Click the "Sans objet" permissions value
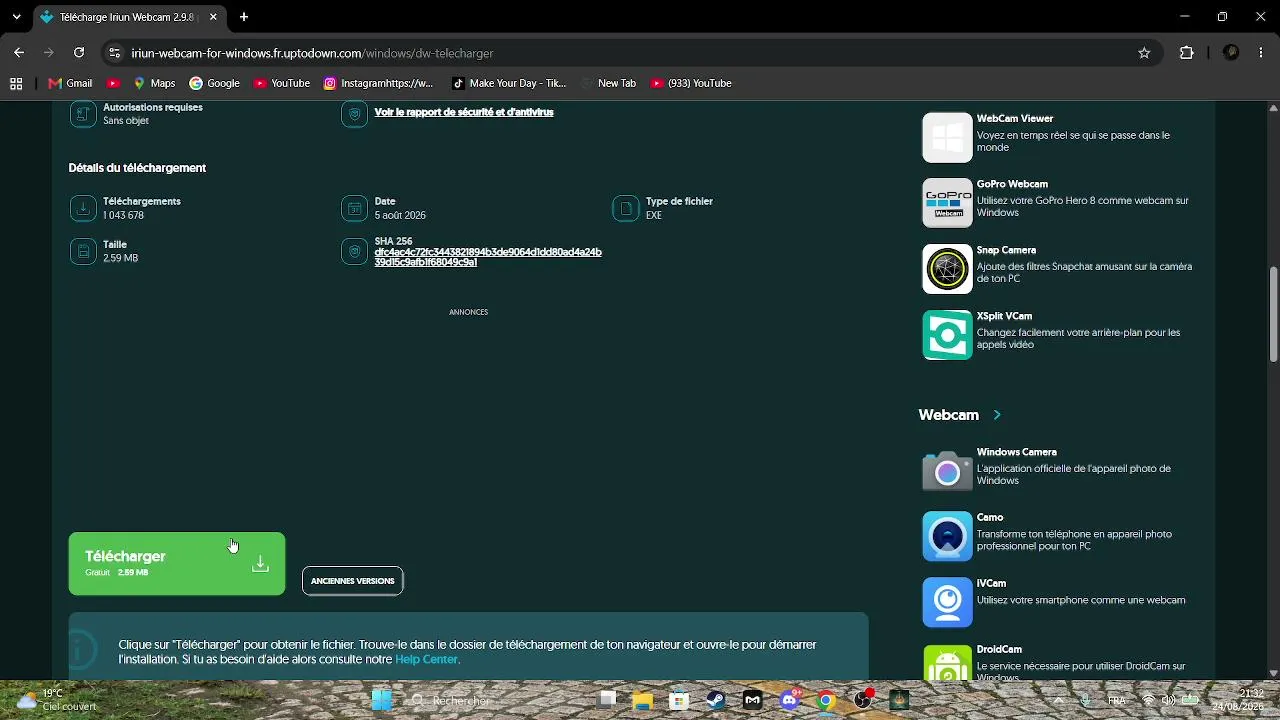 click(x=126, y=121)
